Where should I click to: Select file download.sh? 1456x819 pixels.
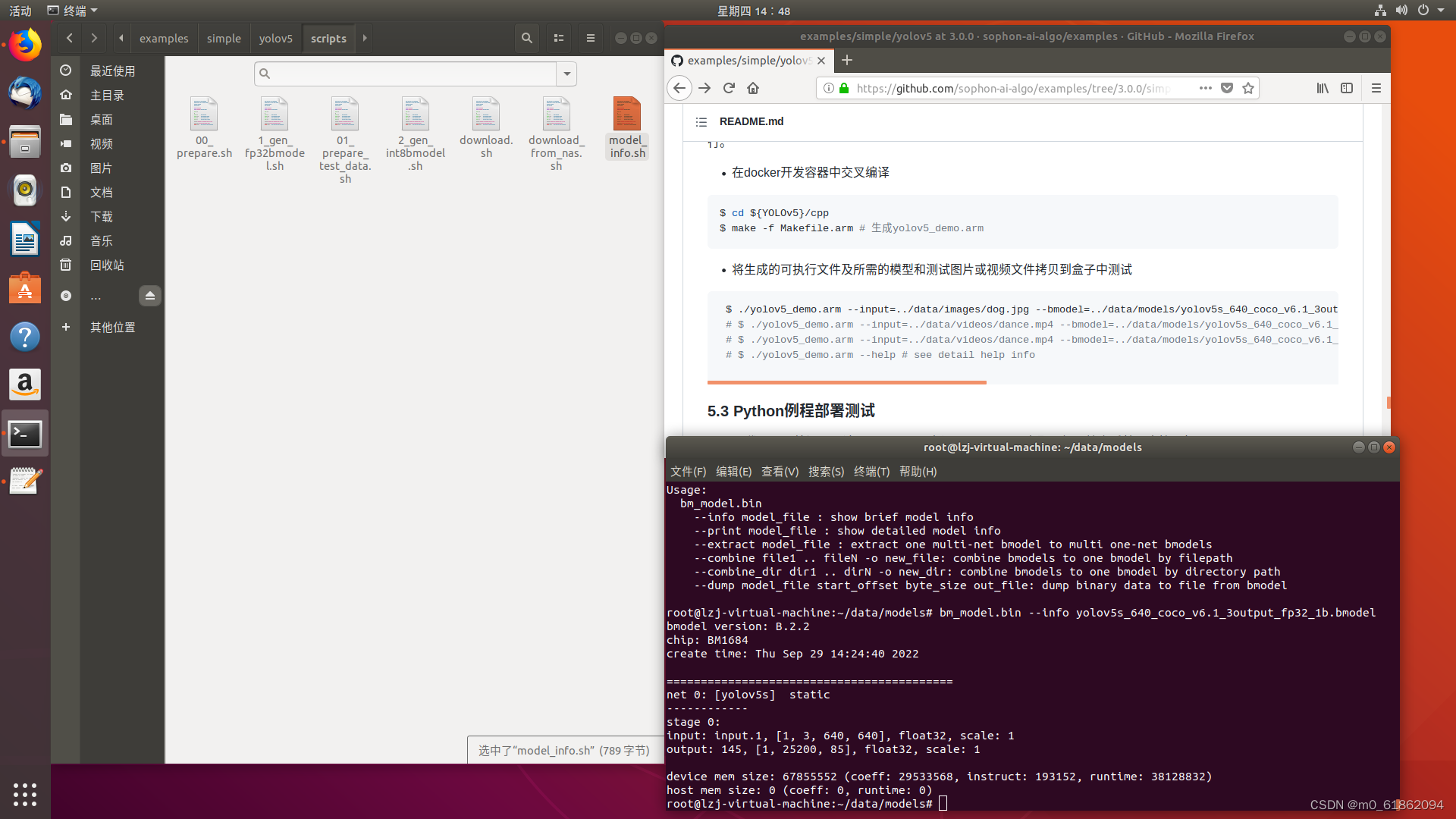(486, 127)
